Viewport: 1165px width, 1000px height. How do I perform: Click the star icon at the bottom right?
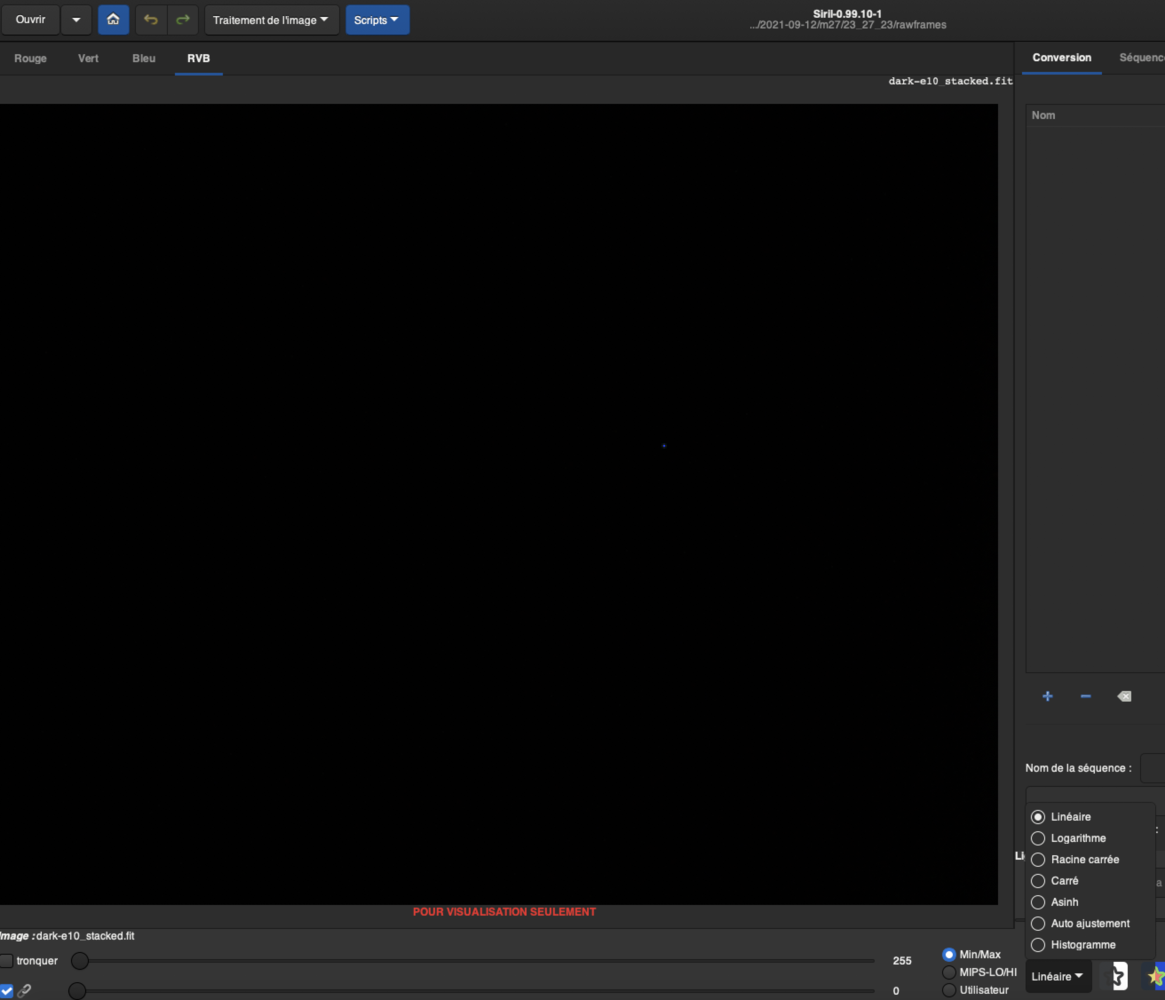point(1157,975)
